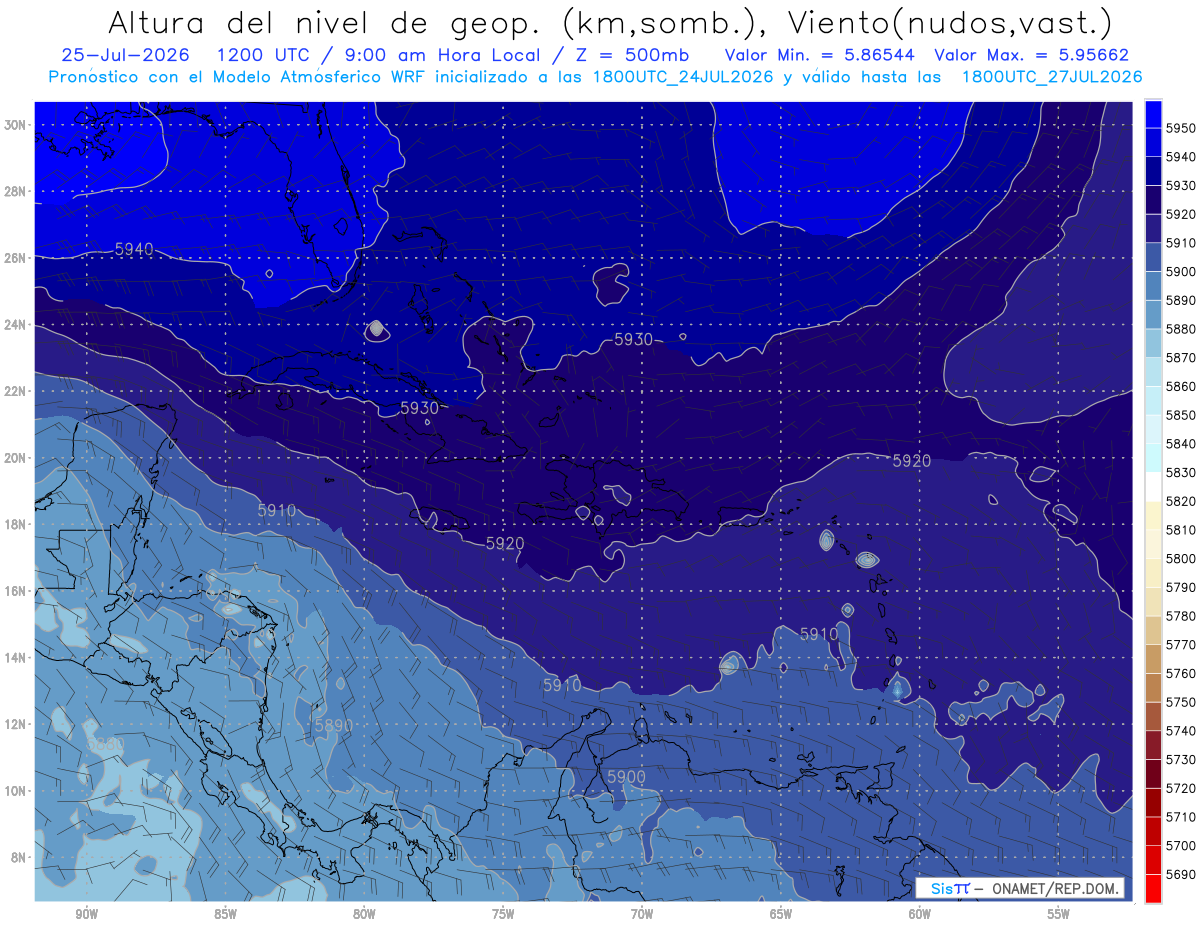Click the '65W' longitude axis label

click(x=781, y=914)
